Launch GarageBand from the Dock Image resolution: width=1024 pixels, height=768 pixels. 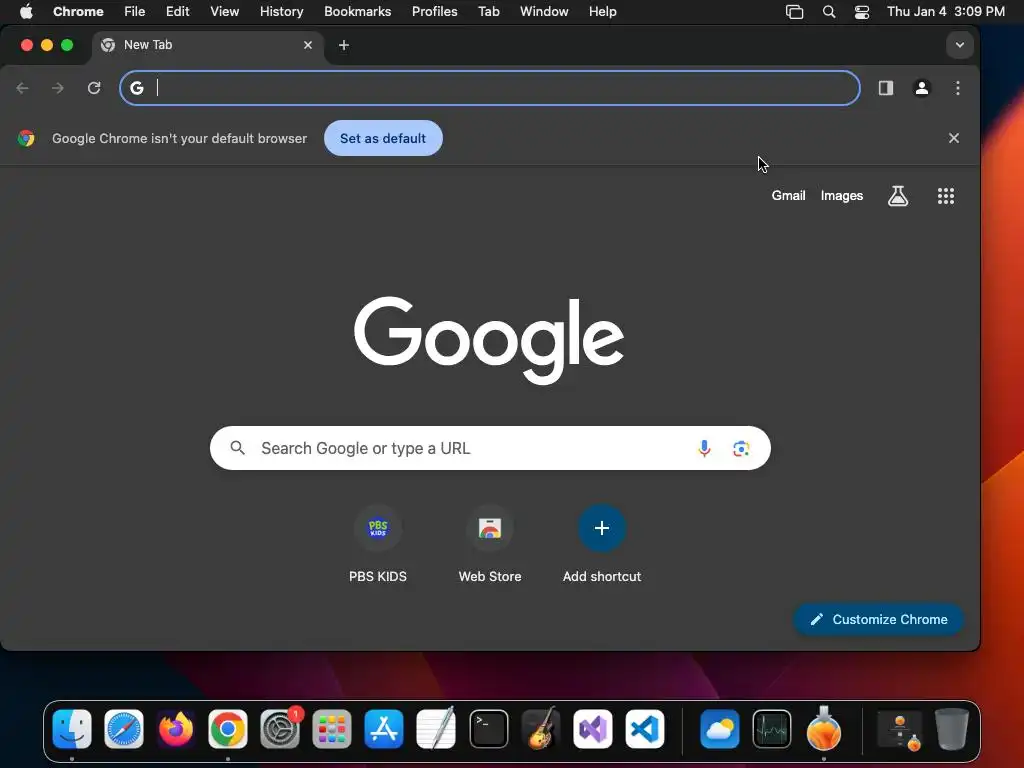(x=541, y=729)
